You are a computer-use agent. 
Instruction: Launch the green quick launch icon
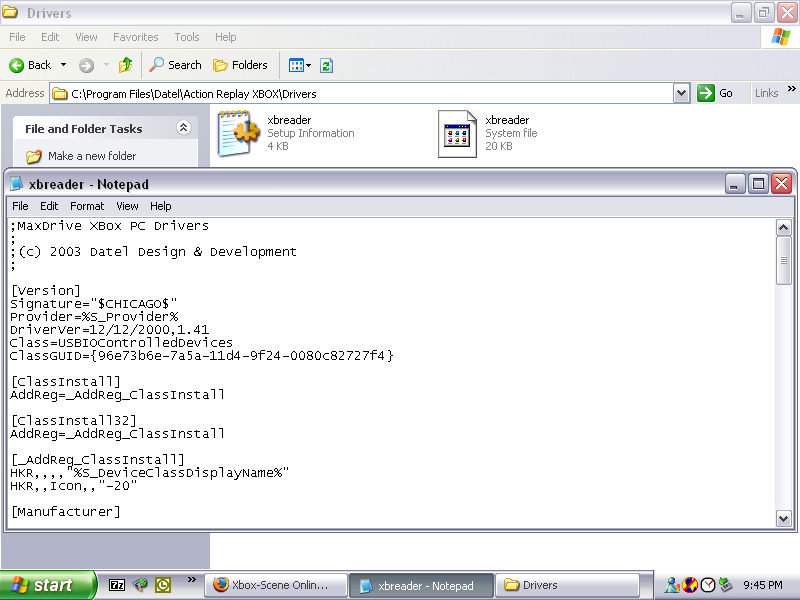click(163, 585)
